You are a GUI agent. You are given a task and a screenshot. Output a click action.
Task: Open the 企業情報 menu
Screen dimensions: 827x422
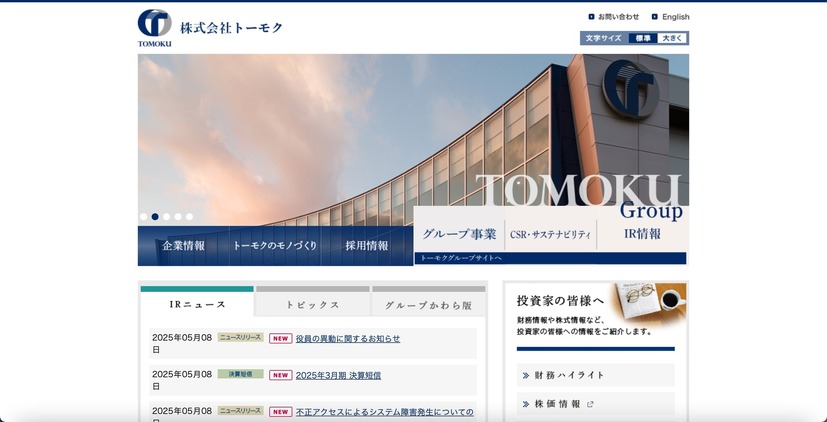pos(183,246)
